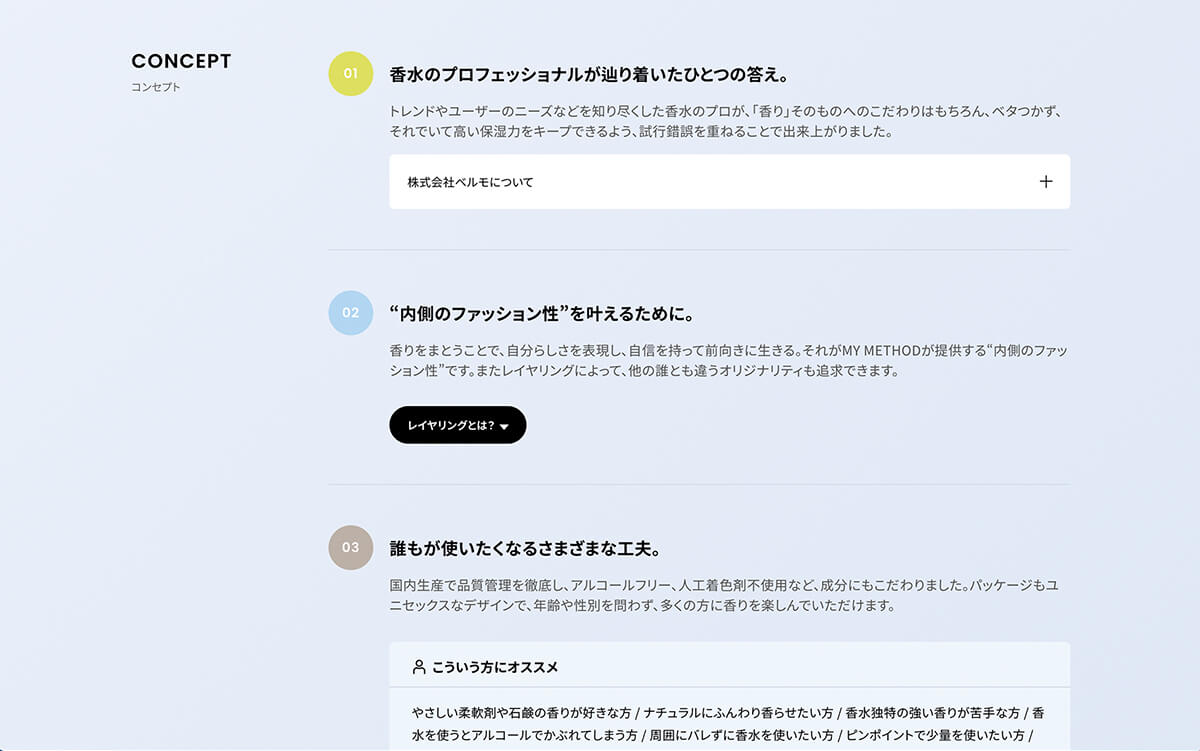Click the CONCEPT section heading
This screenshot has width=1200, height=751.
click(x=181, y=61)
